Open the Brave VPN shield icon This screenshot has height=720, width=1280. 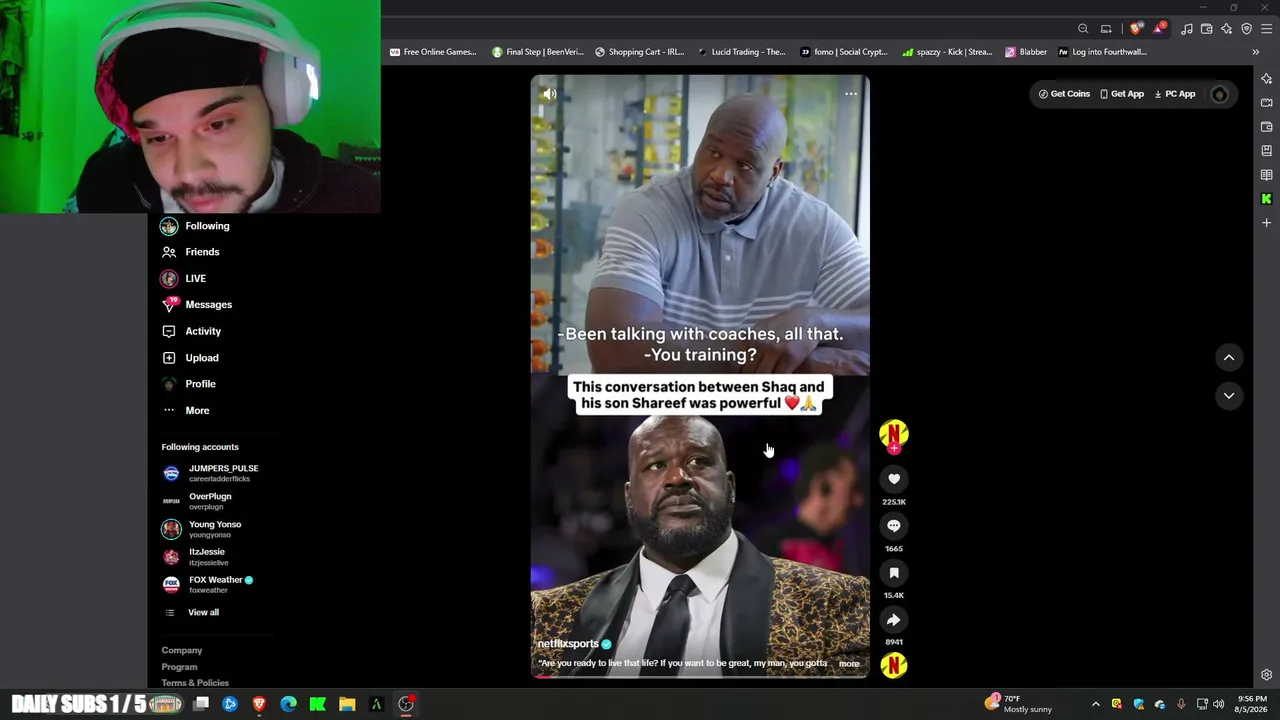1247,29
